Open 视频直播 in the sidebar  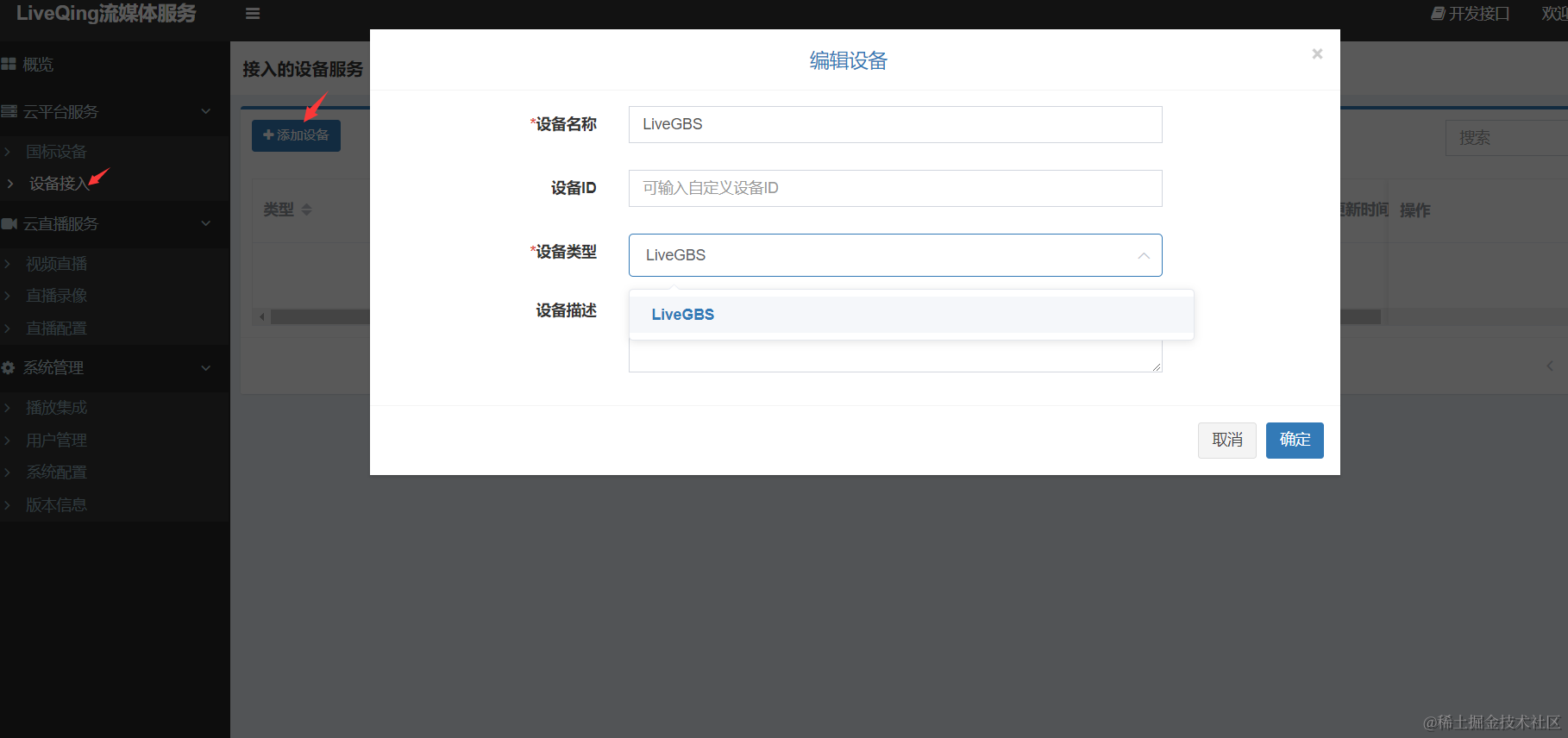click(115, 264)
